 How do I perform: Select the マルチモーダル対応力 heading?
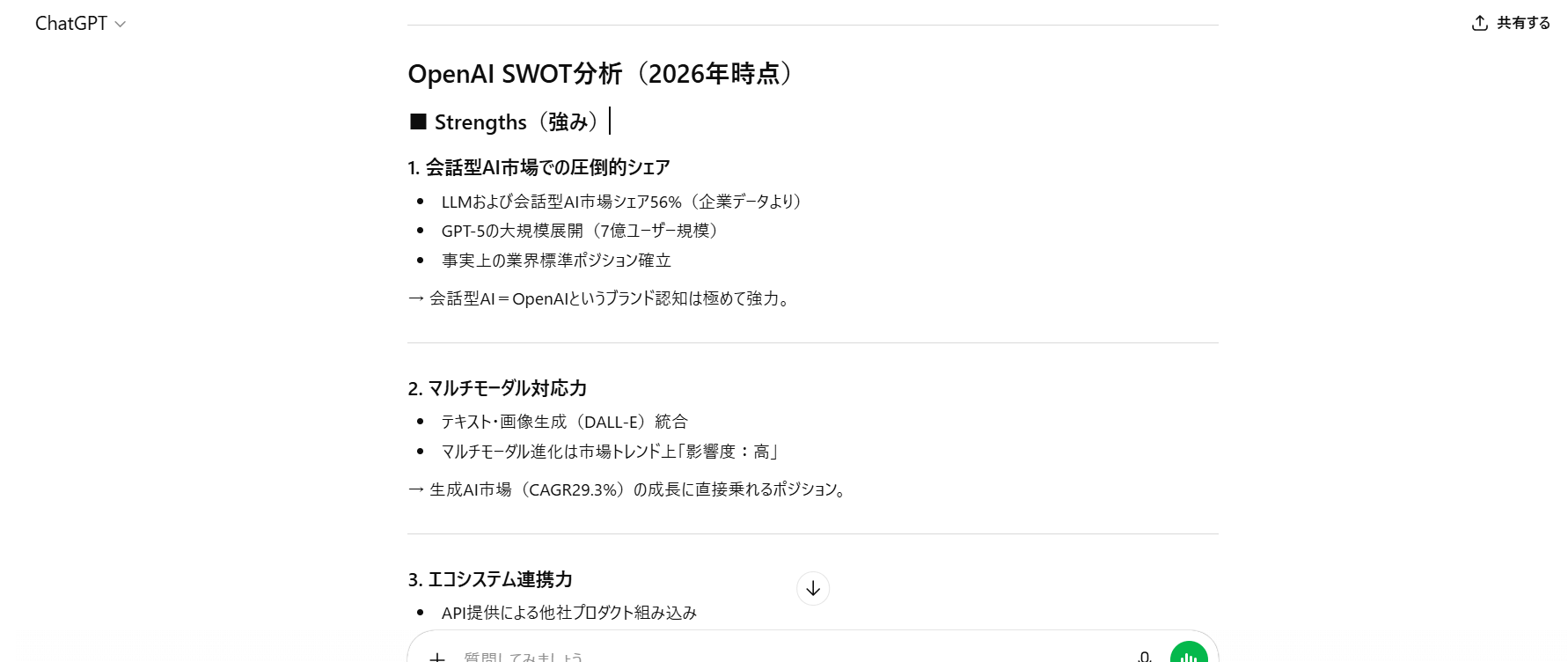coord(497,388)
